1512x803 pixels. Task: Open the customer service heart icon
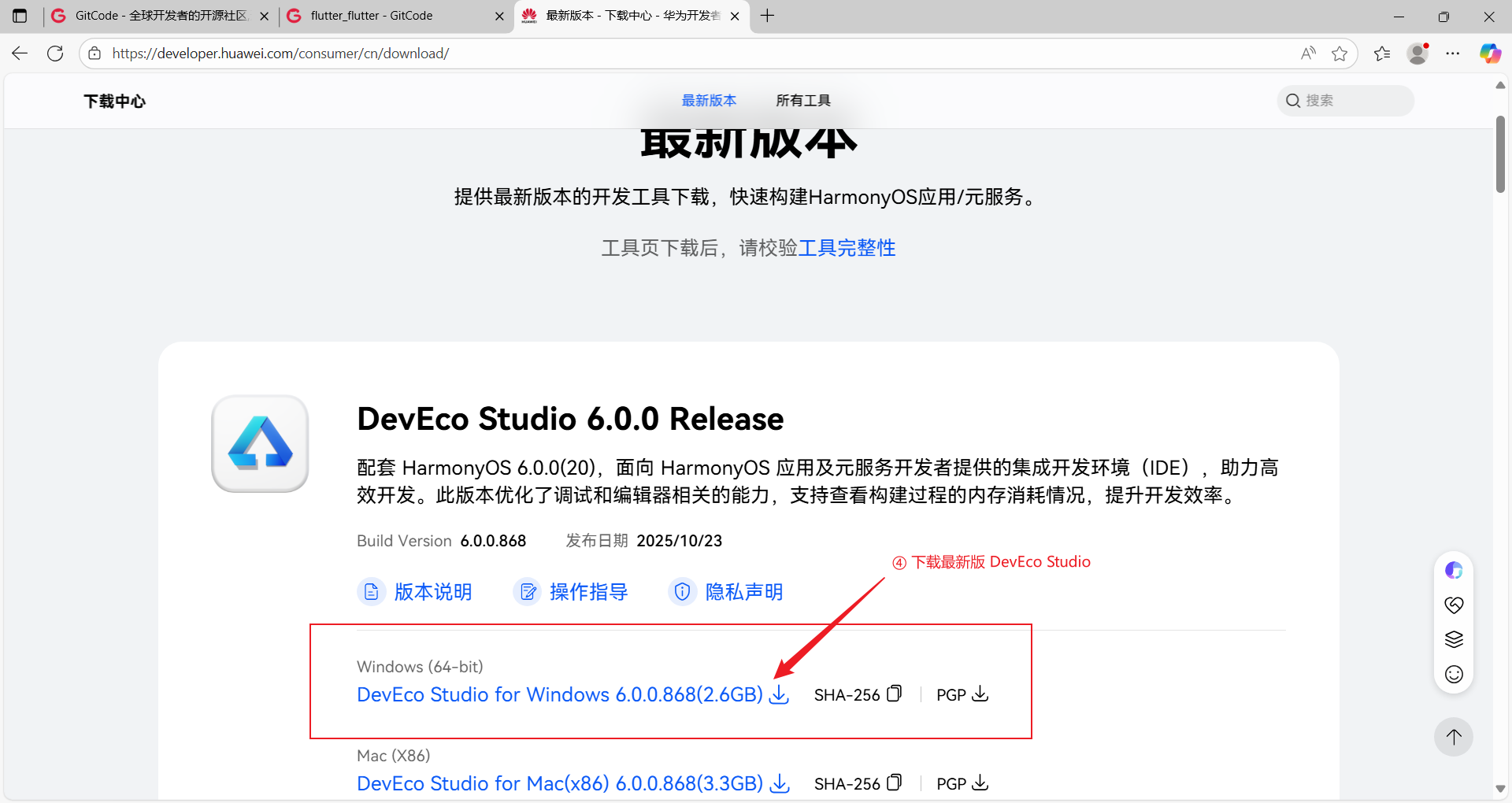[1454, 605]
